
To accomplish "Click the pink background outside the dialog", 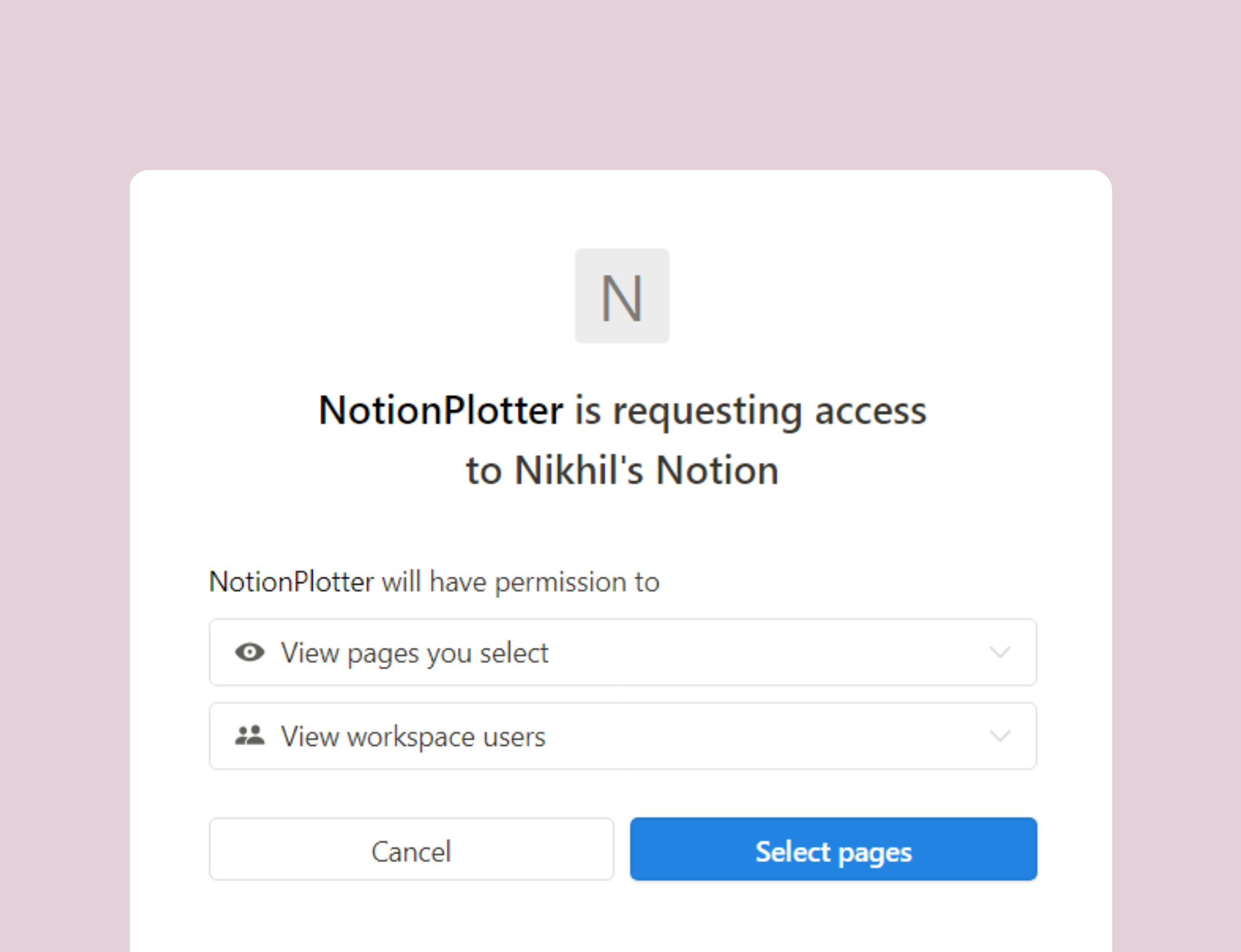I will (620, 82).
